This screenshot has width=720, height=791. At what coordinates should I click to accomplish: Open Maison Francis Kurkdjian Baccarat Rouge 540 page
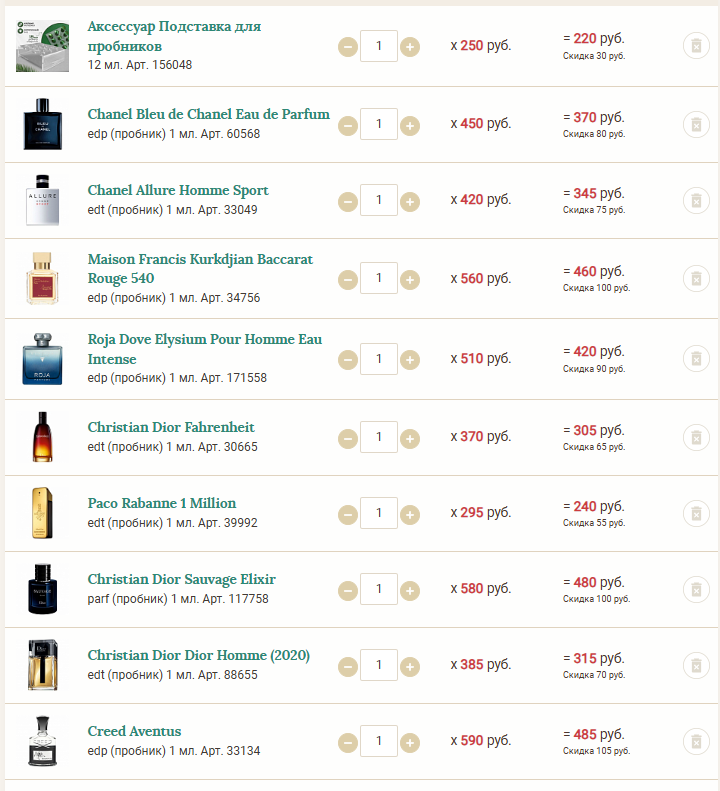point(200,268)
